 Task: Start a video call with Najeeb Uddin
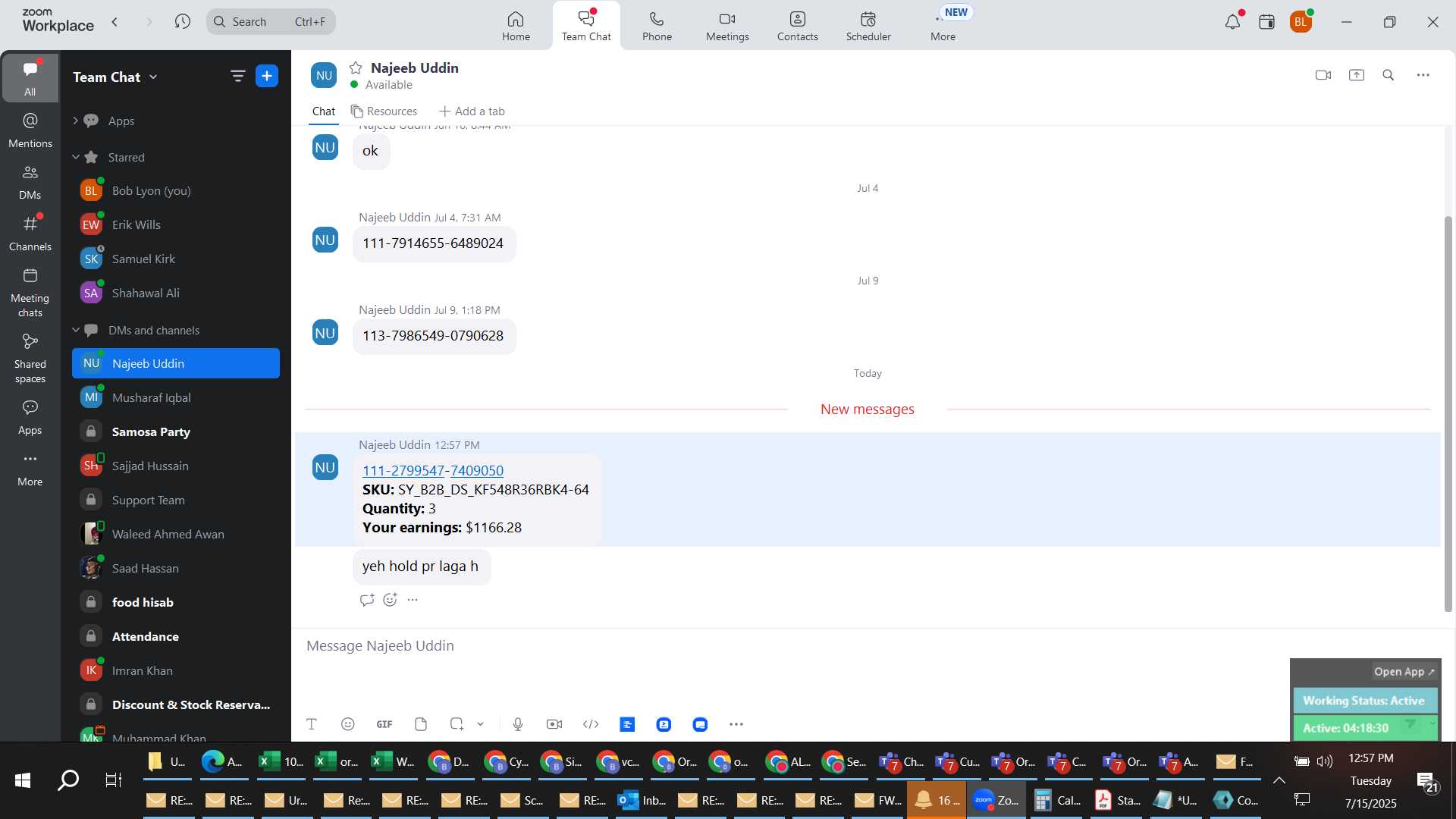click(x=1323, y=75)
